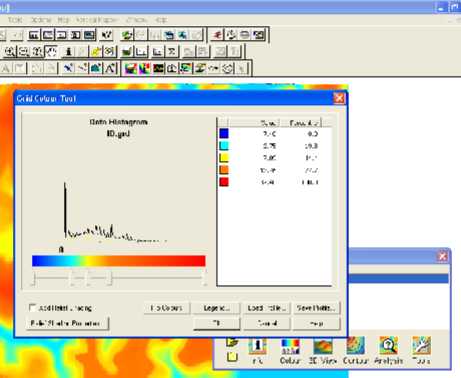461x378 pixels.
Task: Click the Legend... button
Action: (217, 308)
